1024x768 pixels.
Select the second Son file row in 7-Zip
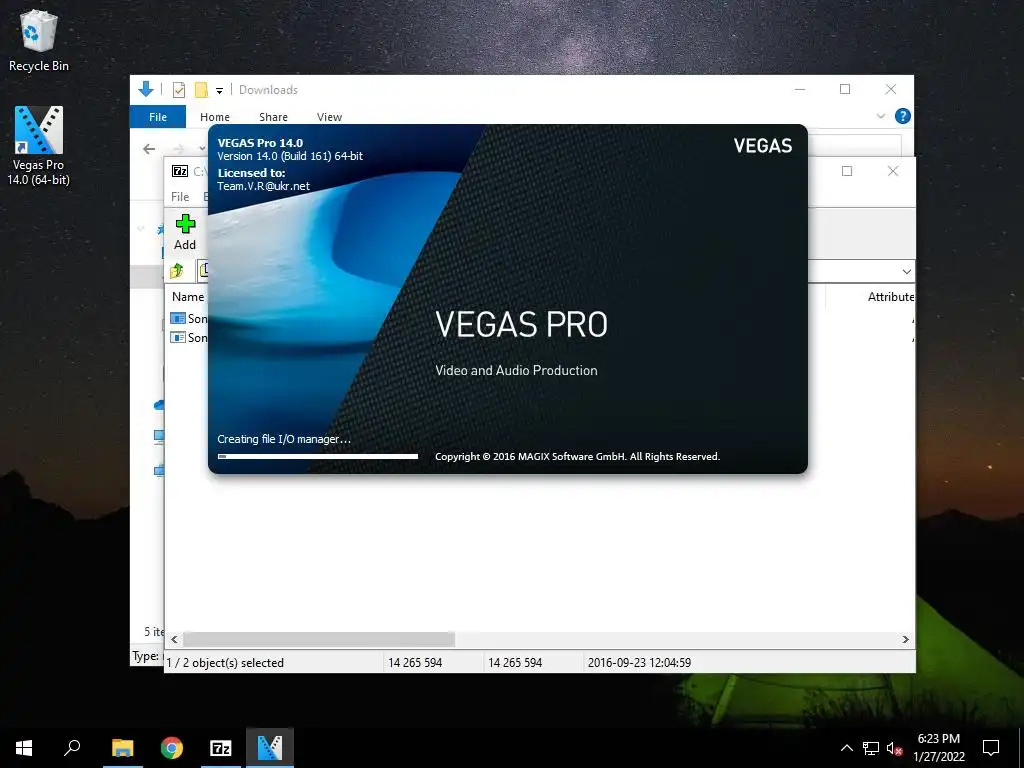pyautogui.click(x=189, y=337)
